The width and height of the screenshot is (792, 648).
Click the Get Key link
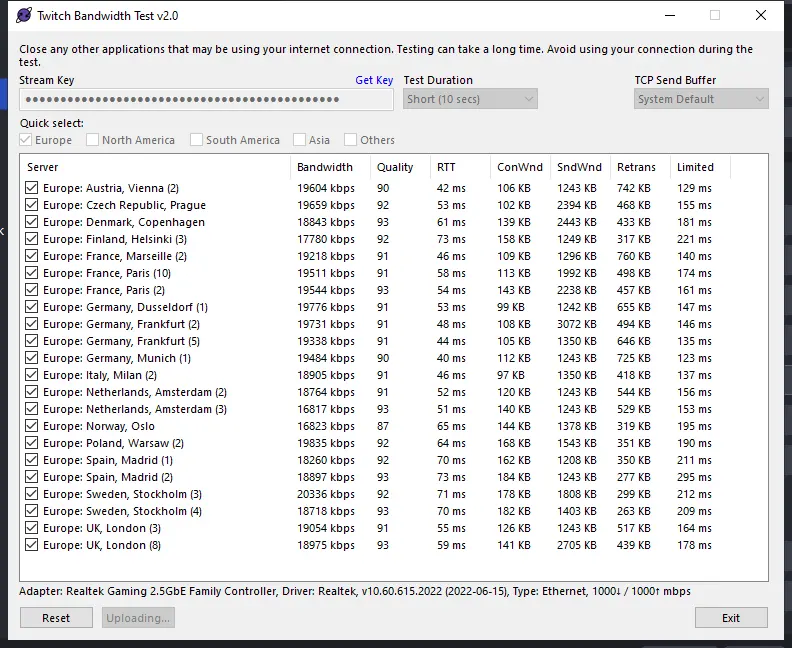(x=374, y=80)
